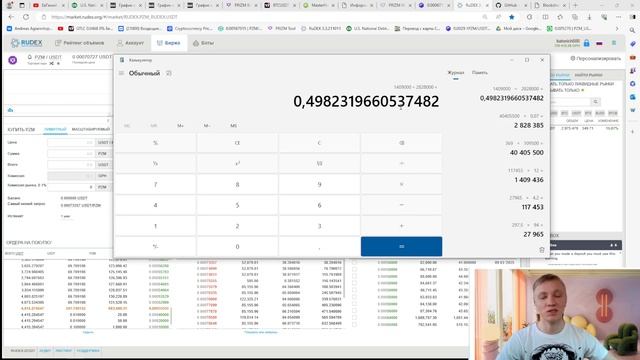Open the Рейтинг объёмов menu item
Image resolution: width=640 pixels, height=360 pixels.
click(80, 43)
